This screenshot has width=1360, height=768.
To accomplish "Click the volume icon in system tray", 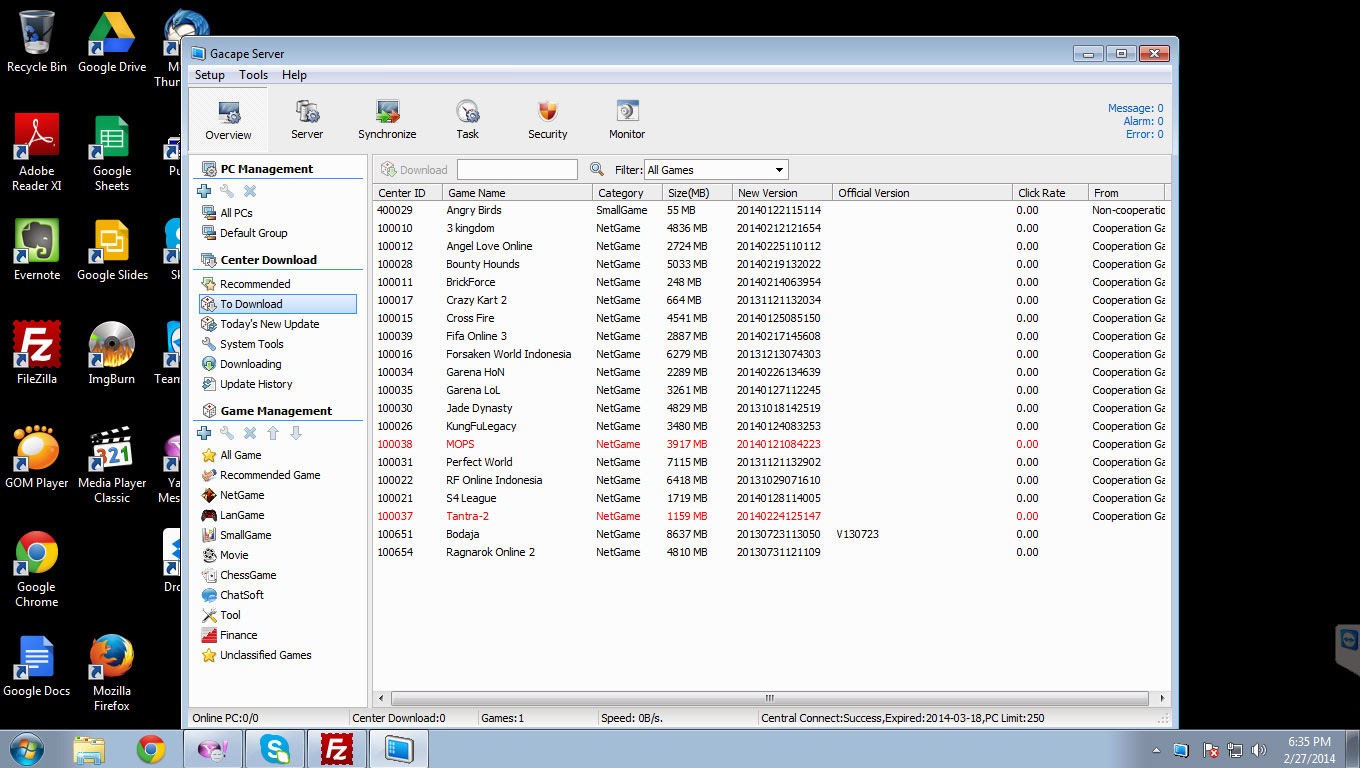I will pos(1259,750).
